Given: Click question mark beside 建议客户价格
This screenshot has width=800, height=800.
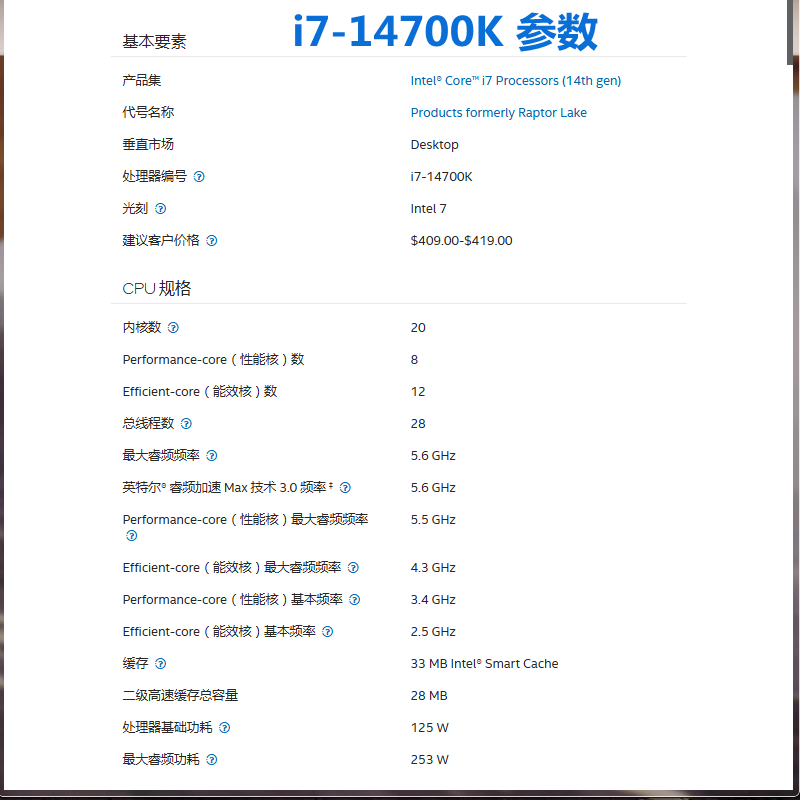Looking at the screenshot, I should (x=212, y=241).
